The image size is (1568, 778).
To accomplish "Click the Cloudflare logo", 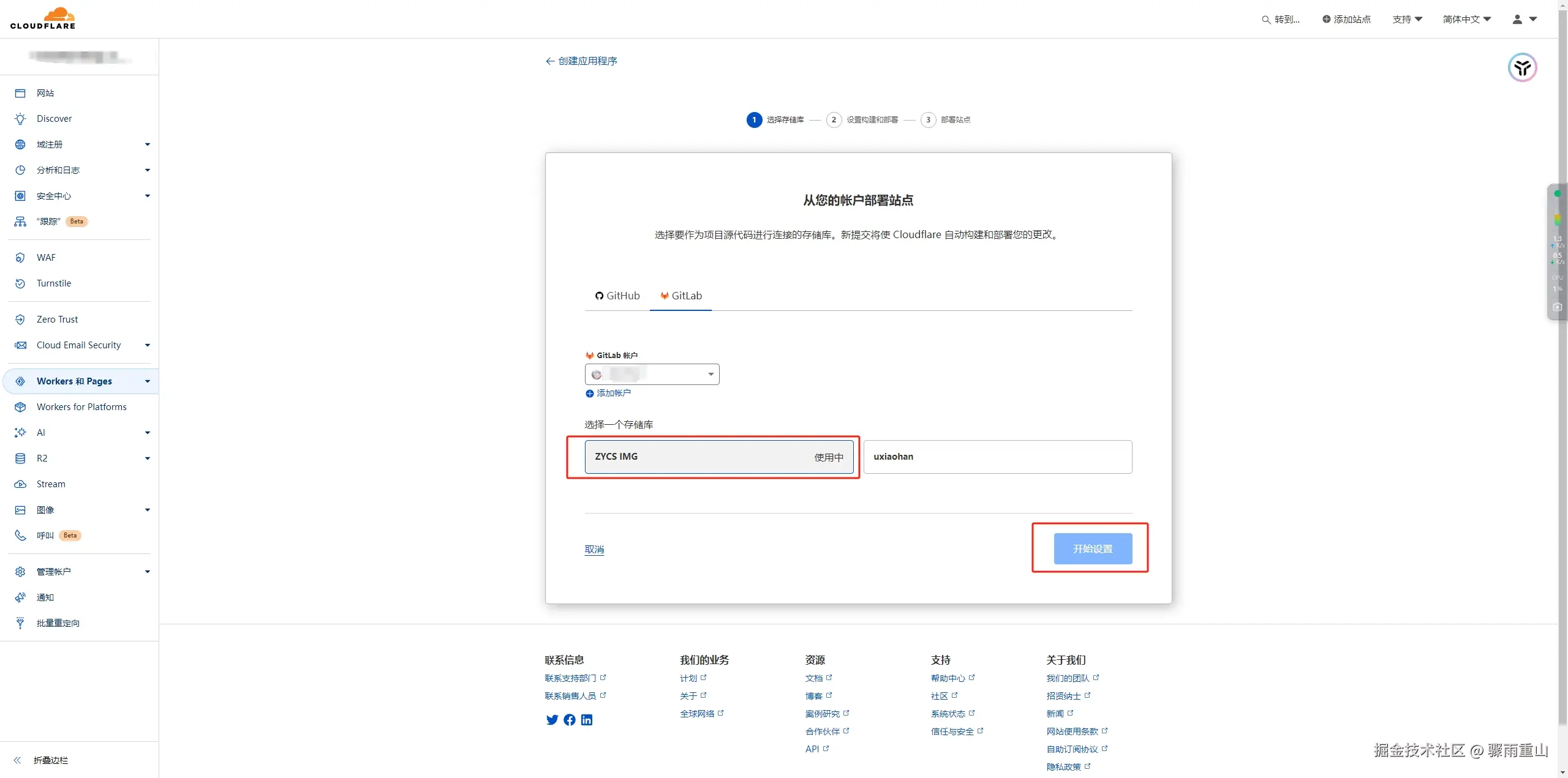I will [43, 18].
